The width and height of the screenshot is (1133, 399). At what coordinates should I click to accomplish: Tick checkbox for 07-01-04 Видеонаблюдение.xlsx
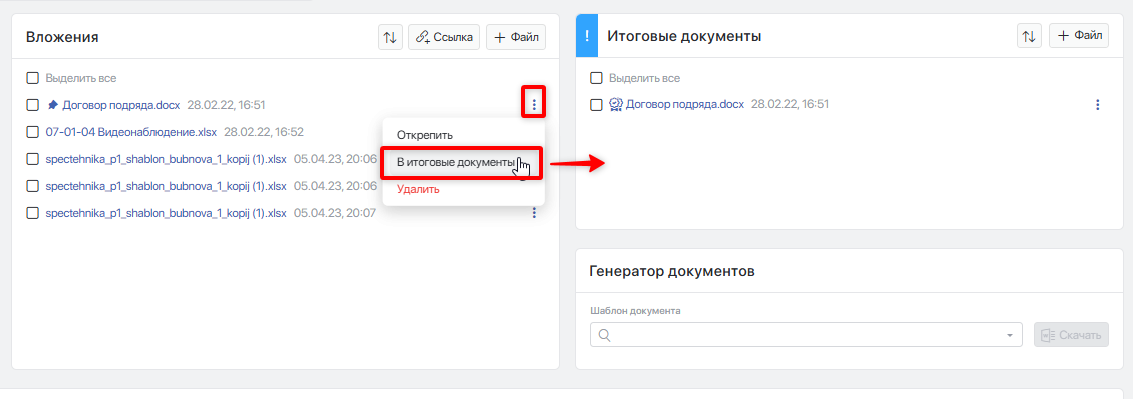(x=33, y=132)
